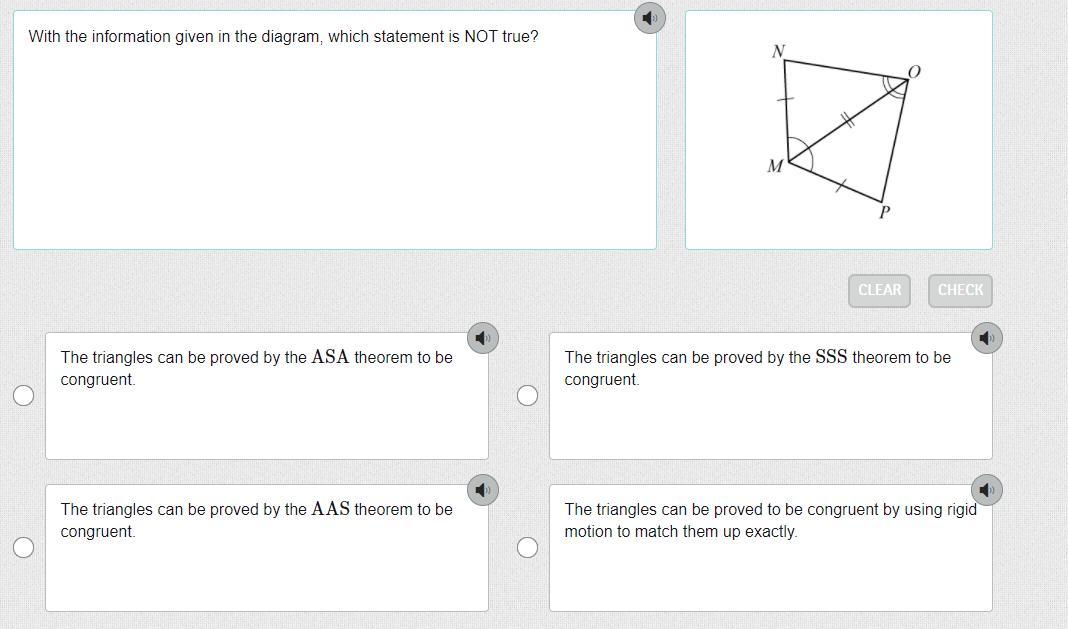1068x629 pixels.
Task: Click the rigid motion answer card text
Action: tap(770, 520)
